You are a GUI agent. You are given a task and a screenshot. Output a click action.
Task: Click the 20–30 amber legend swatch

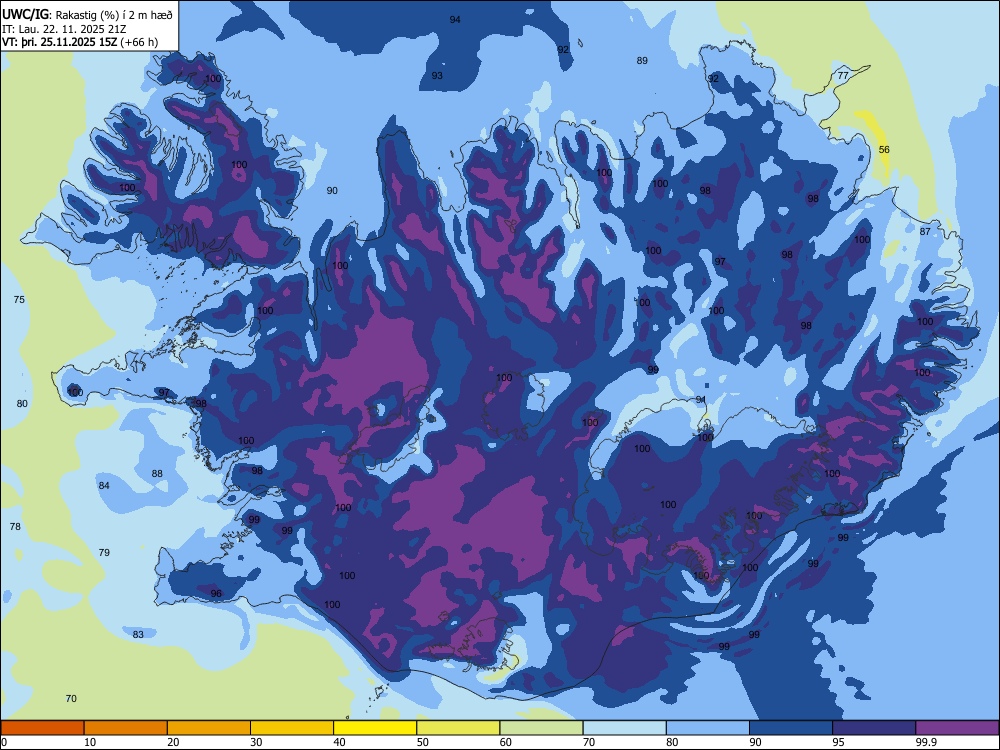pyautogui.click(x=209, y=728)
